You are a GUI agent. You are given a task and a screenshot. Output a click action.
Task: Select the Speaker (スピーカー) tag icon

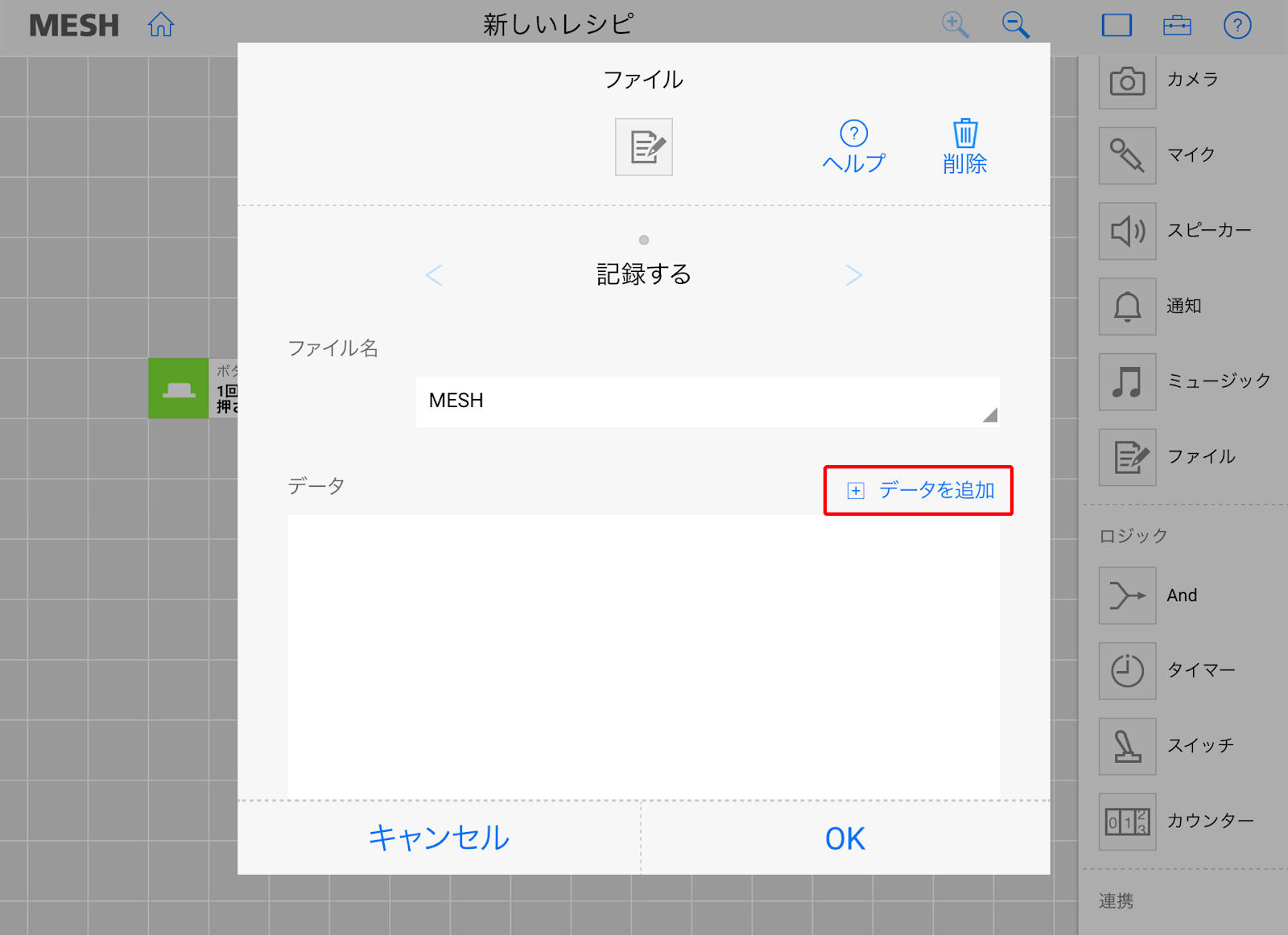(x=1127, y=231)
